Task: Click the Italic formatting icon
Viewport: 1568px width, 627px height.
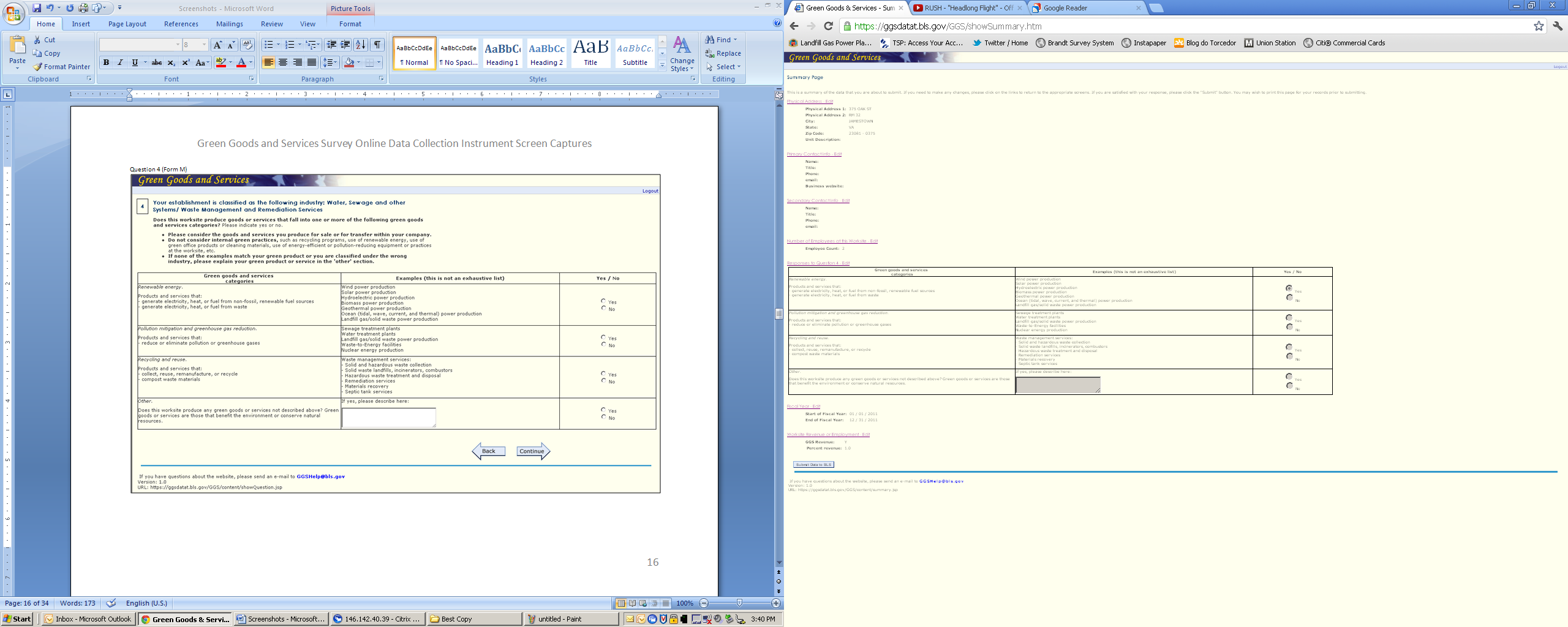Action: 120,62
